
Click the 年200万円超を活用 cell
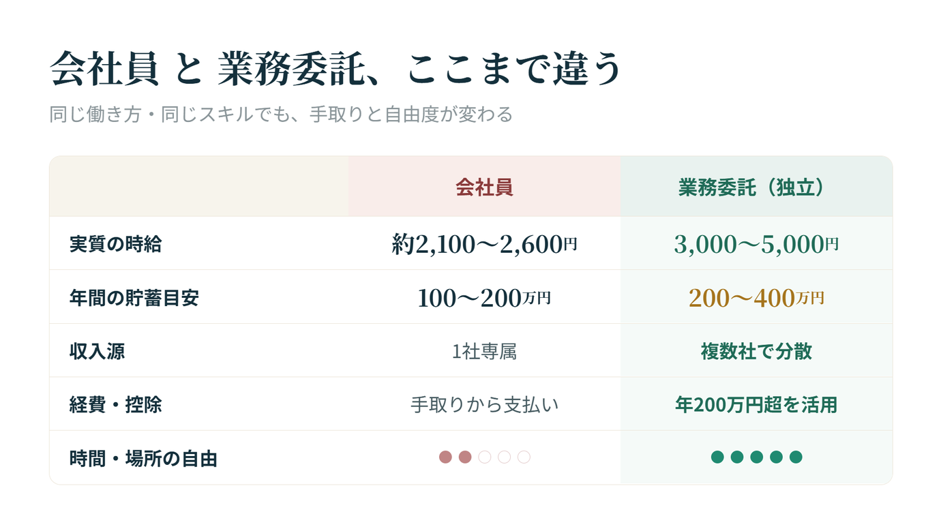[756, 405]
